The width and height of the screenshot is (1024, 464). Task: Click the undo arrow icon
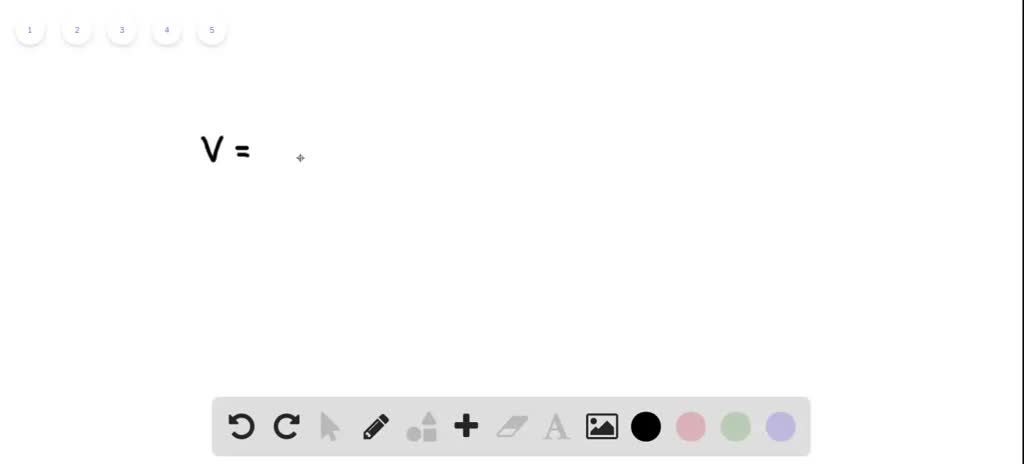coord(241,427)
